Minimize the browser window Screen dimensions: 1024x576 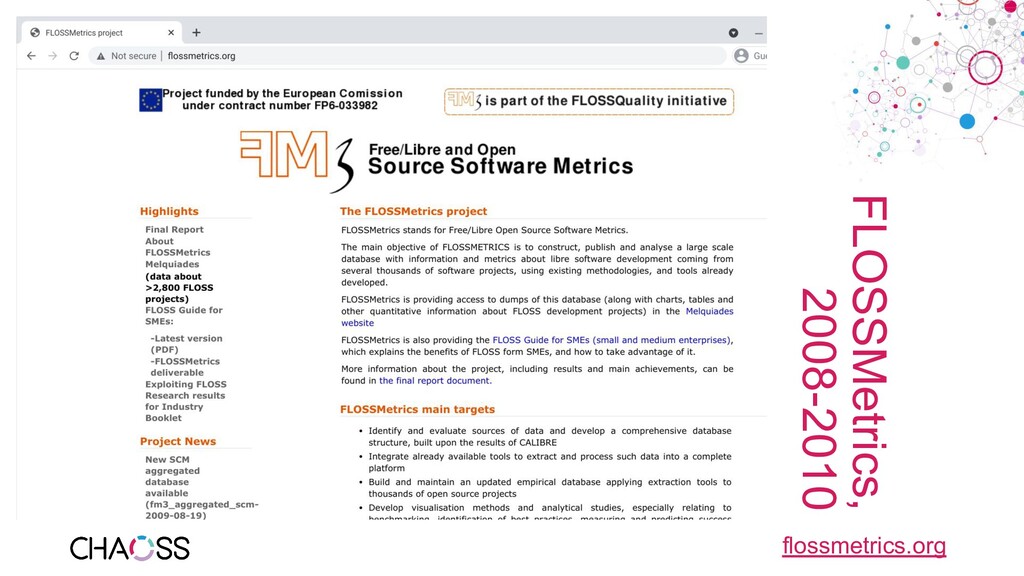[758, 33]
